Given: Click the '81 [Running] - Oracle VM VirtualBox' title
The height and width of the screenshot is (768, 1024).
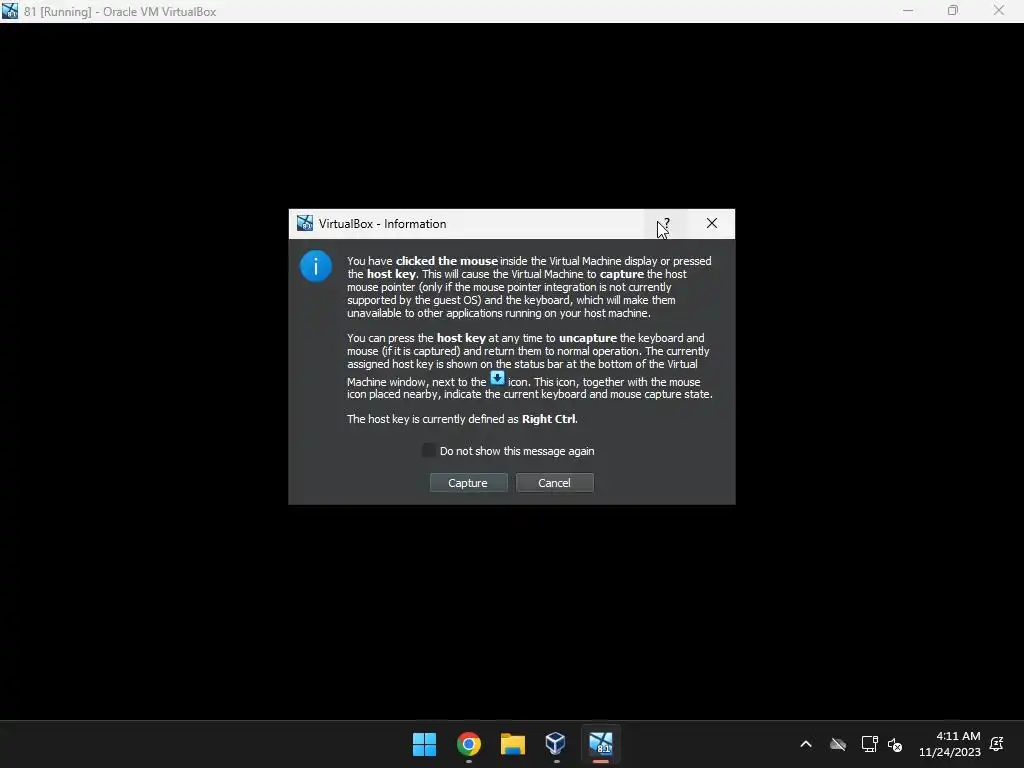Looking at the screenshot, I should point(120,12).
